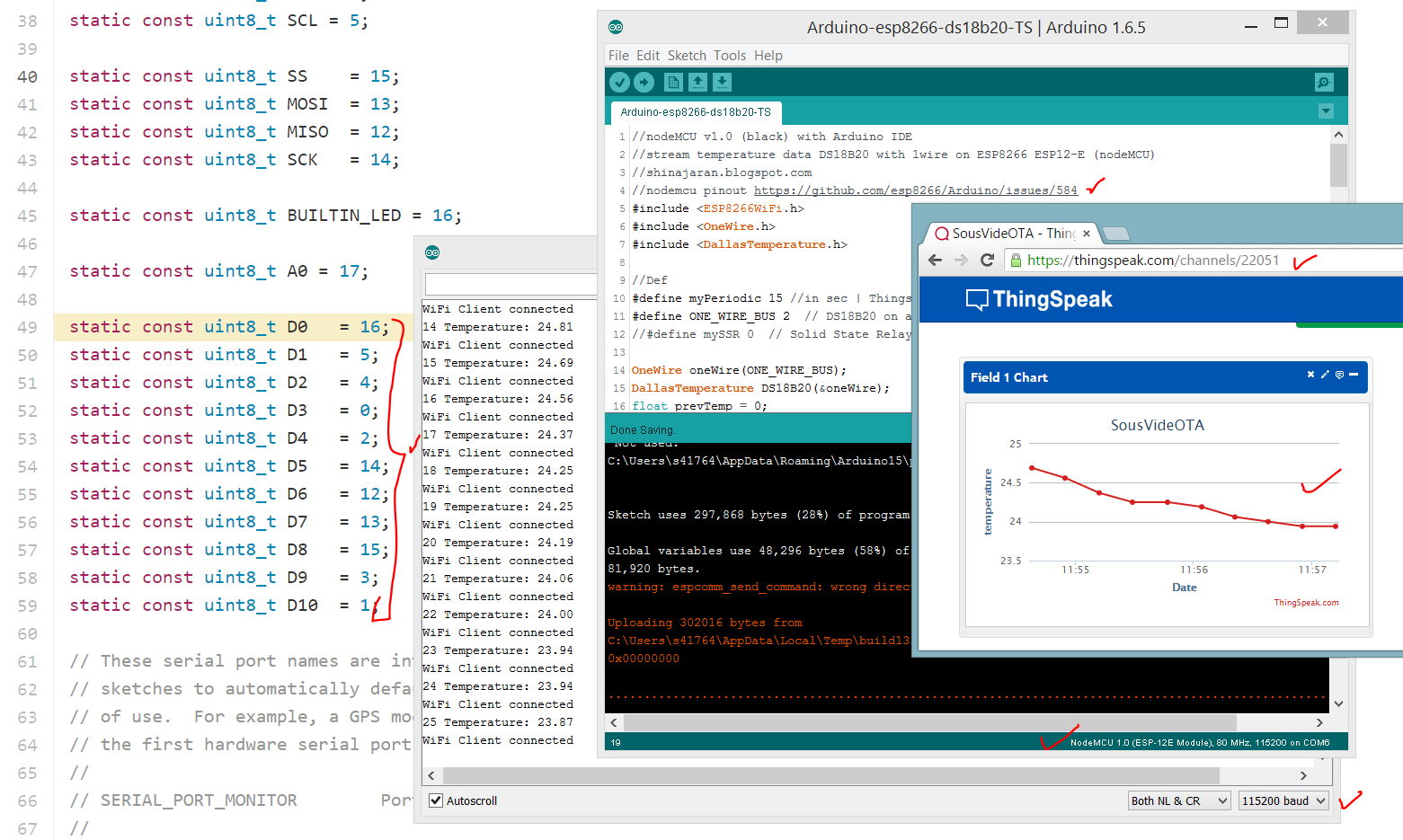Click the green padlock in address bar
The height and width of the screenshot is (840, 1403).
pyautogui.click(x=1016, y=261)
